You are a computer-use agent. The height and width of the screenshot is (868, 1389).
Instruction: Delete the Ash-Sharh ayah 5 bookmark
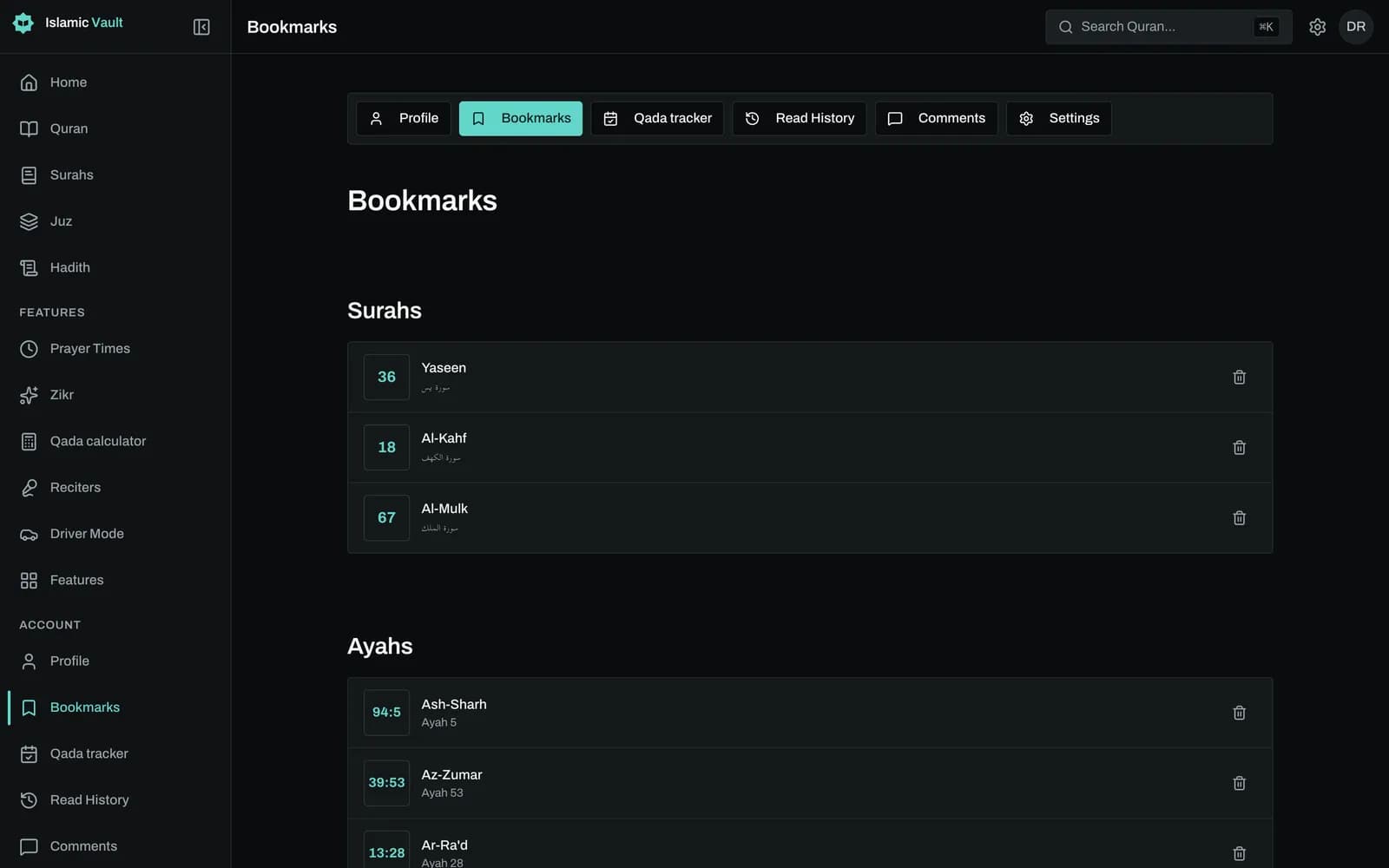click(x=1239, y=713)
